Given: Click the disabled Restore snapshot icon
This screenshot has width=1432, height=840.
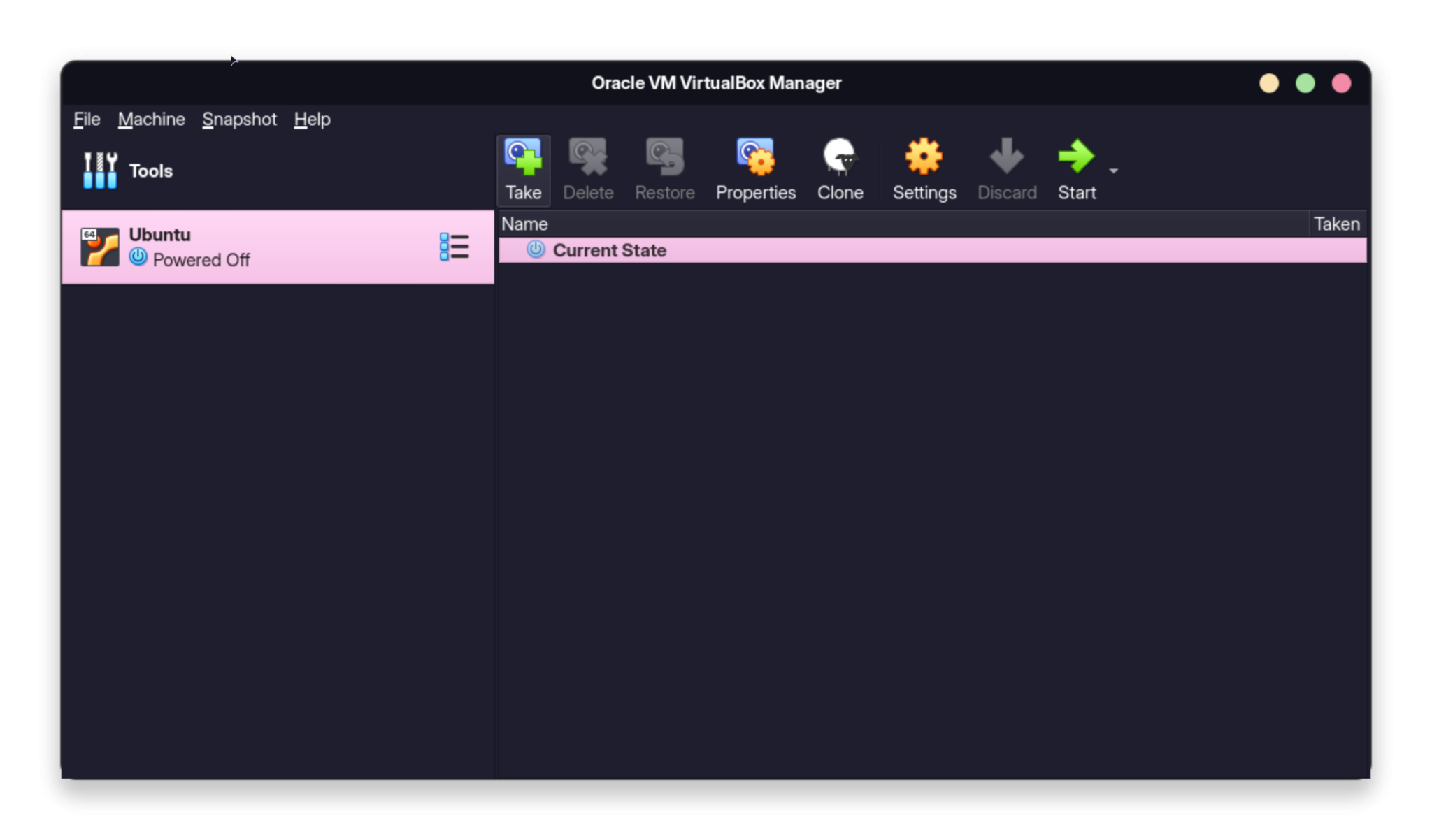Looking at the screenshot, I should point(663,168).
